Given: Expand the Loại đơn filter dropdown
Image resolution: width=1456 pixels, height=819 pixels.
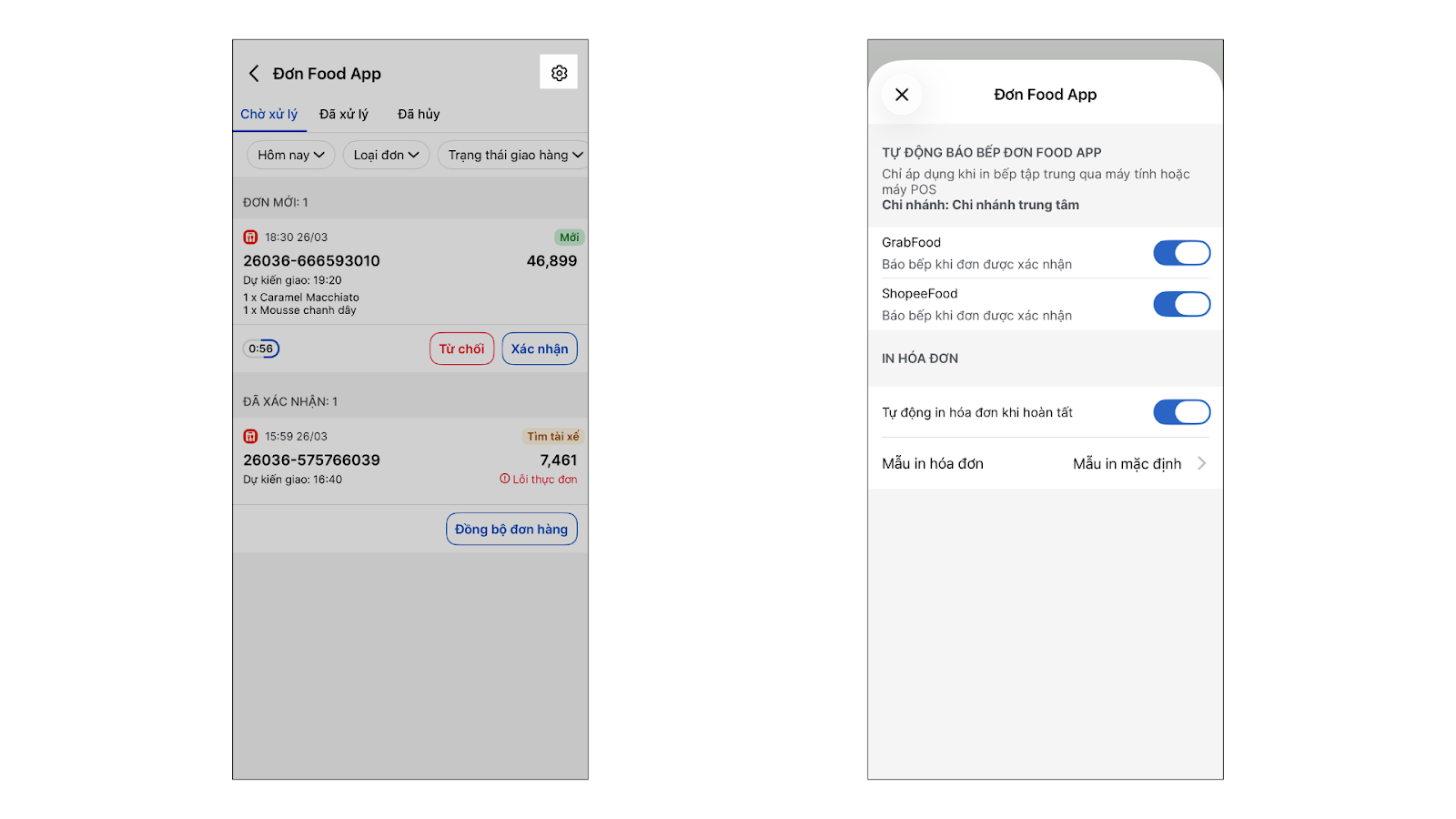Looking at the screenshot, I should click(386, 155).
